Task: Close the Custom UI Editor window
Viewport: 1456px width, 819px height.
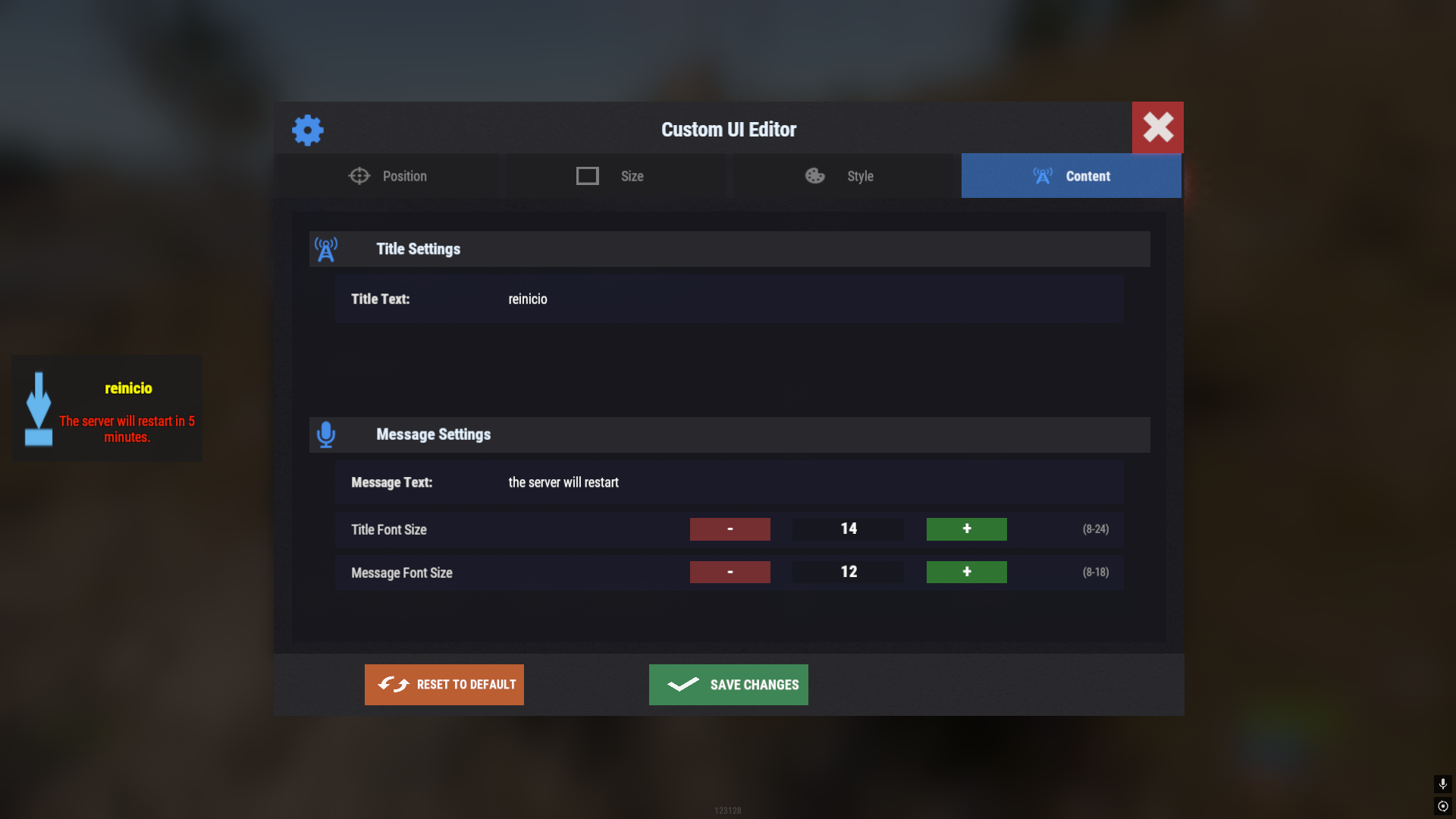Action: pos(1157,127)
